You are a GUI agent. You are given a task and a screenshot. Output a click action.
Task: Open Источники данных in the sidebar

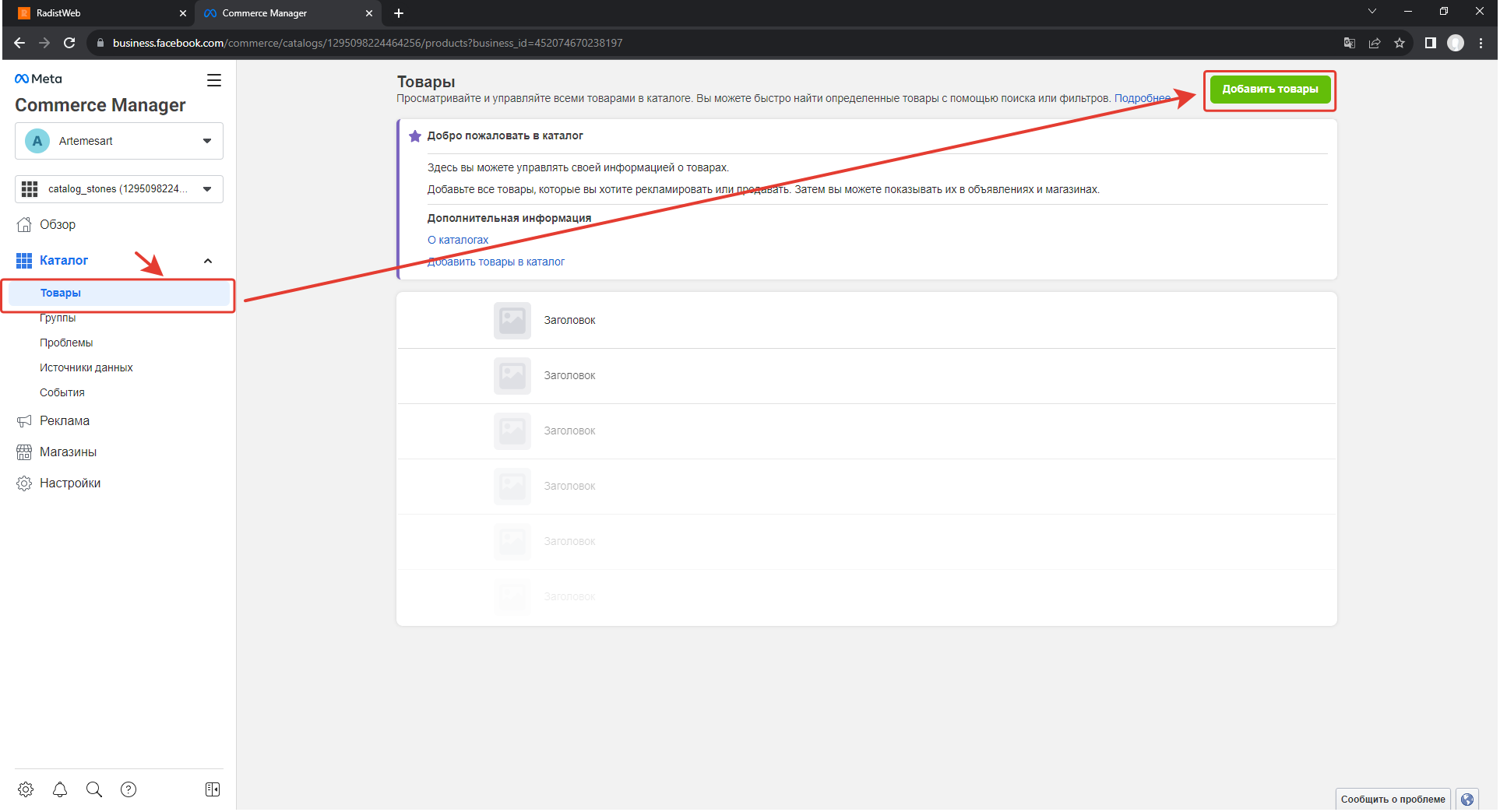[x=86, y=368]
